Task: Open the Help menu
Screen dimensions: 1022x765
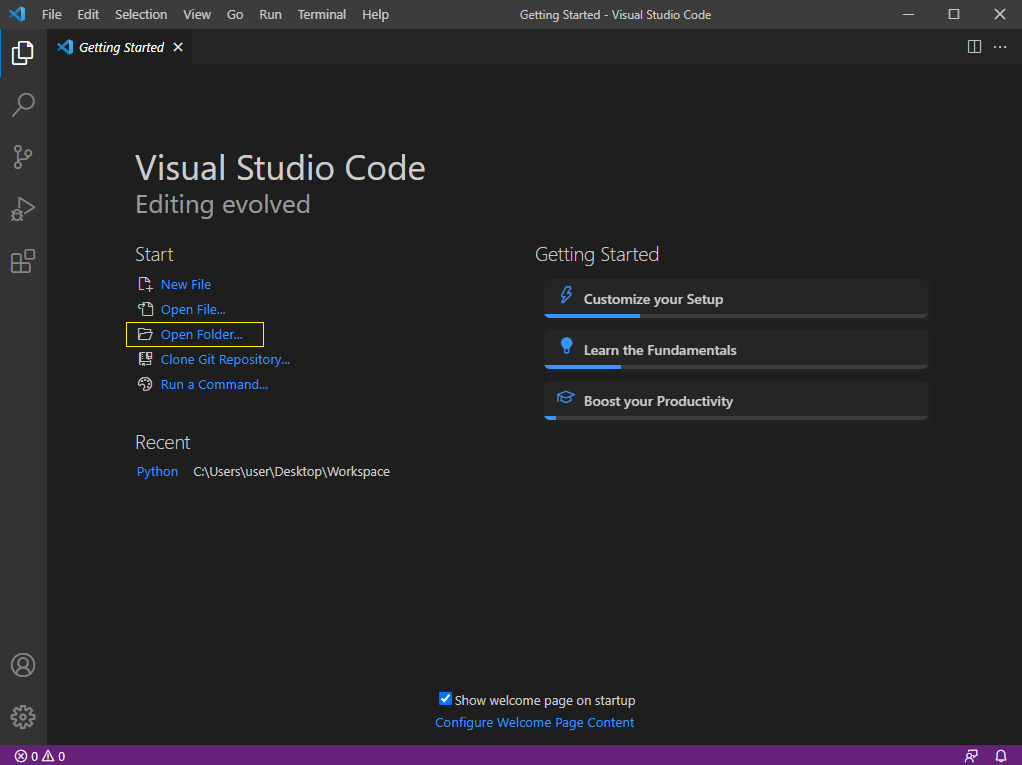Action: [x=375, y=14]
